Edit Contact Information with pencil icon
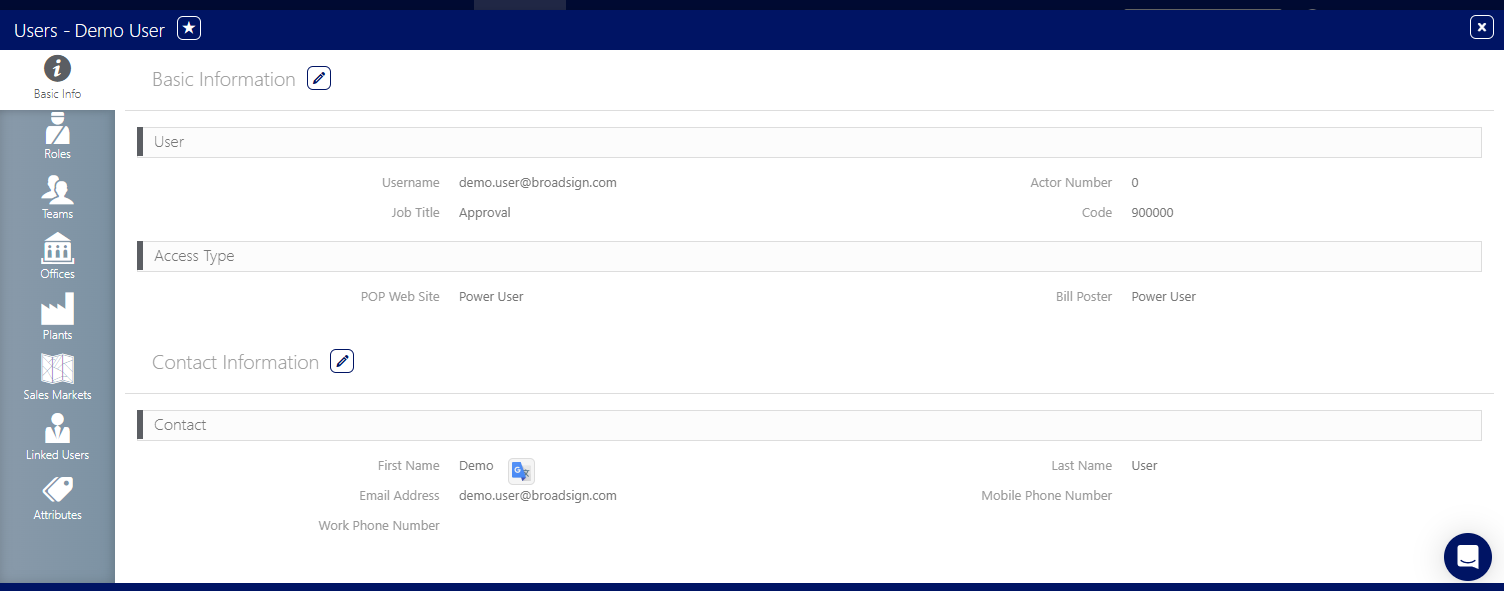The image size is (1504, 591). click(x=343, y=361)
